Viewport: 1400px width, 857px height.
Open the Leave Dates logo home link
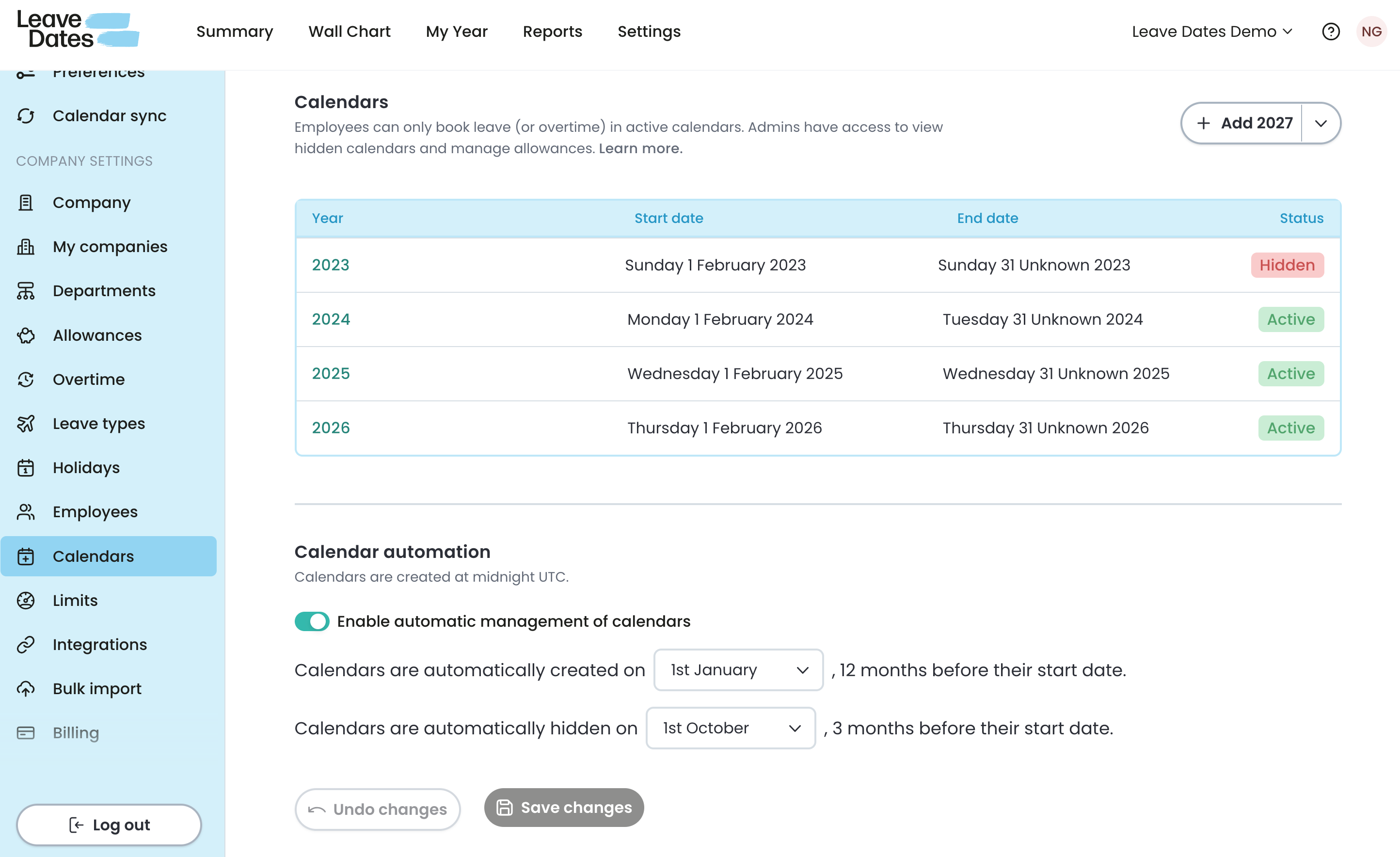click(78, 30)
